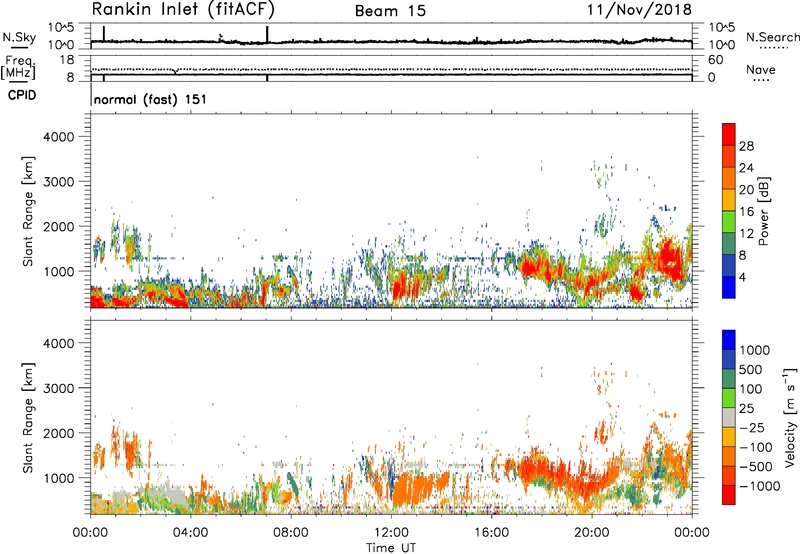Click the 'Time UT' axis title
The width and height of the screenshot is (800, 554).
pyautogui.click(x=391, y=548)
